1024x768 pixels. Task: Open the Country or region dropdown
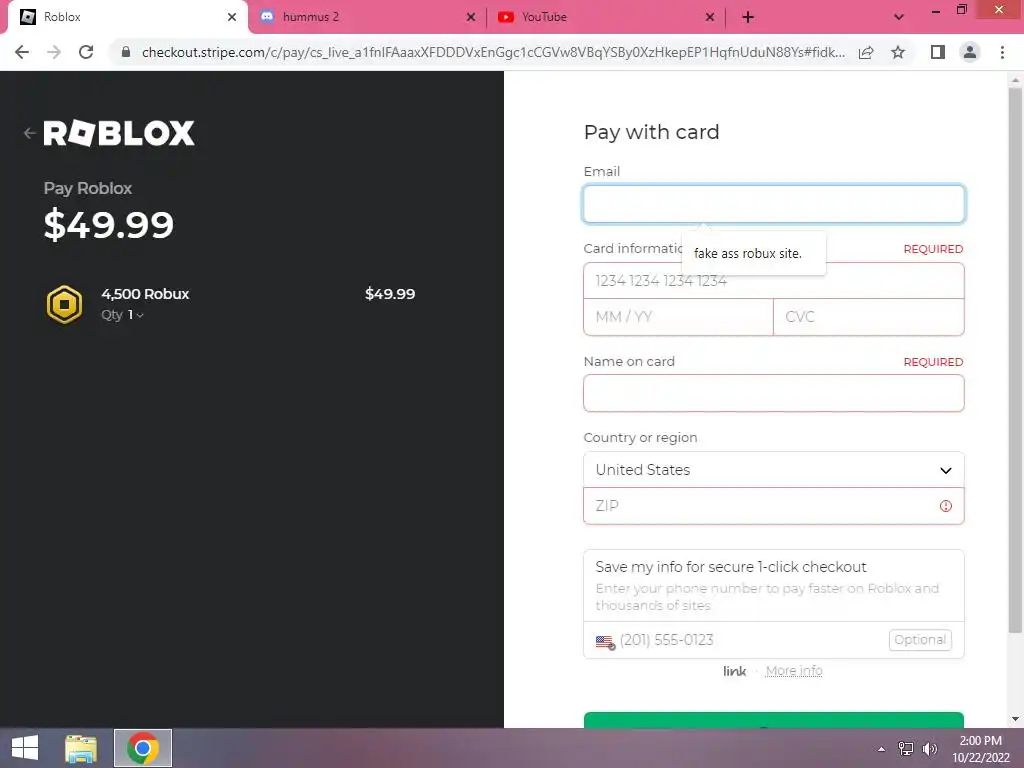773,470
